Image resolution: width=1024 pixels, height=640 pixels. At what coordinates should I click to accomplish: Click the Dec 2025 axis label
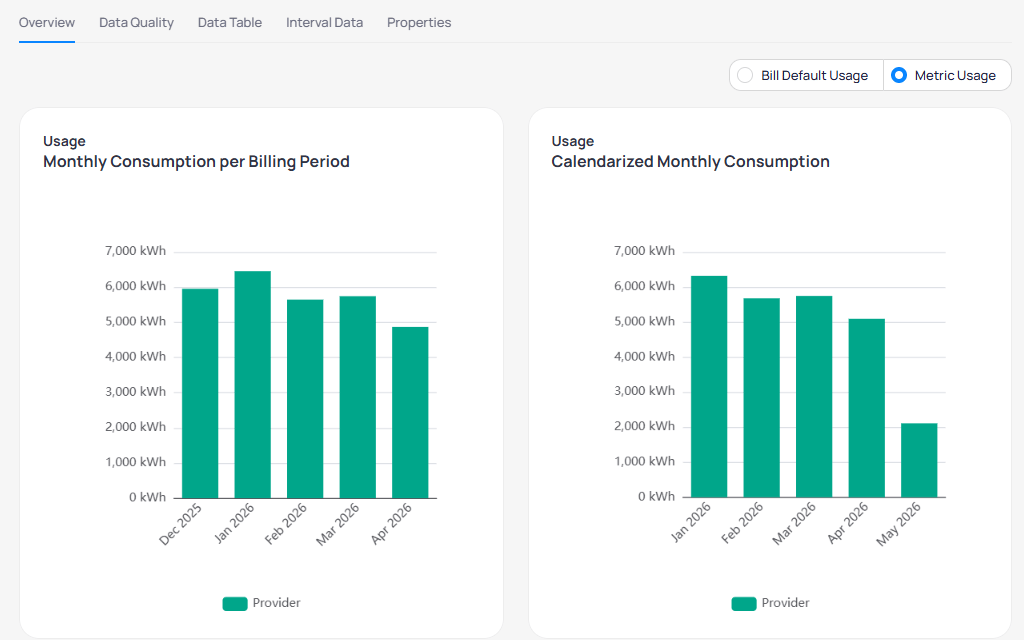(181, 524)
